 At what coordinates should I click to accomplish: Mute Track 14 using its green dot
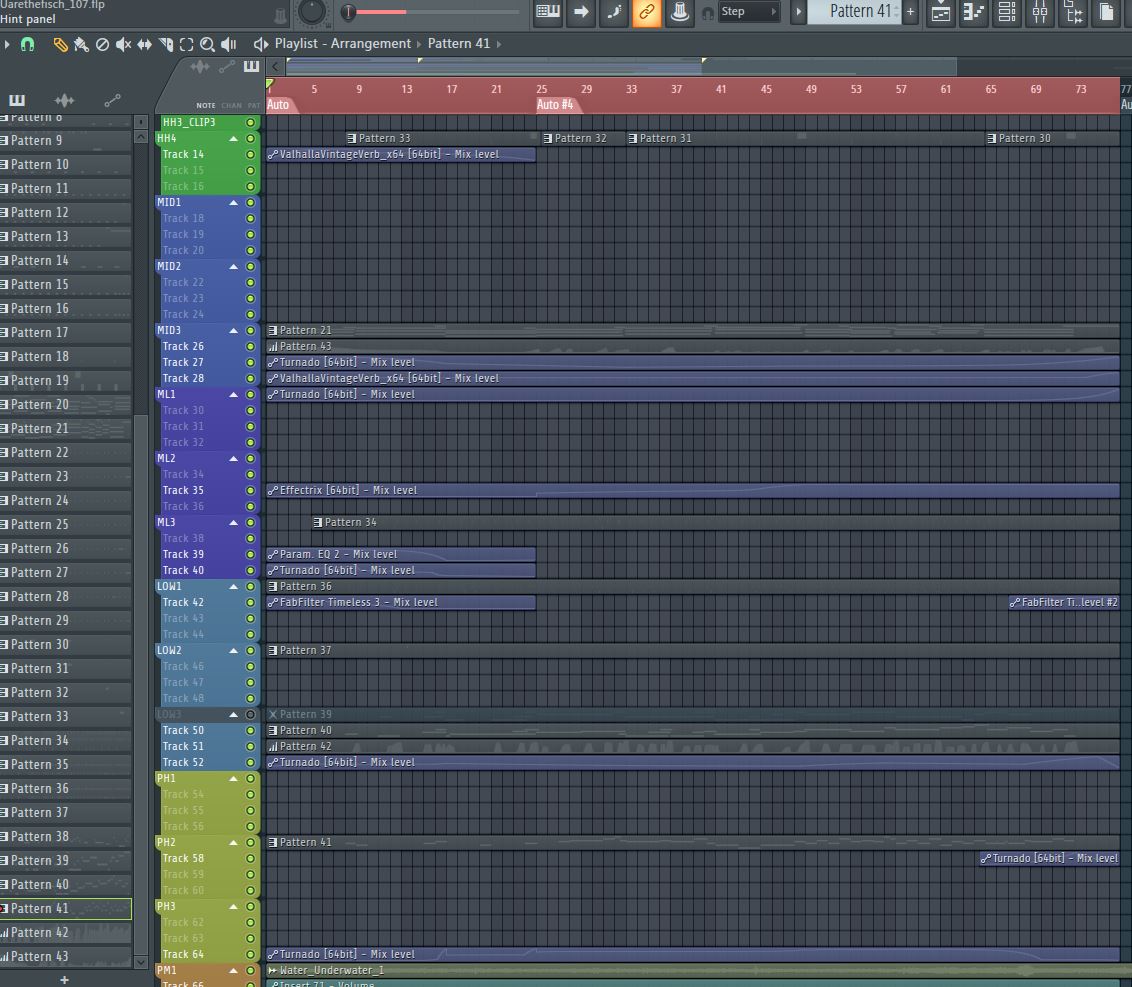point(251,155)
